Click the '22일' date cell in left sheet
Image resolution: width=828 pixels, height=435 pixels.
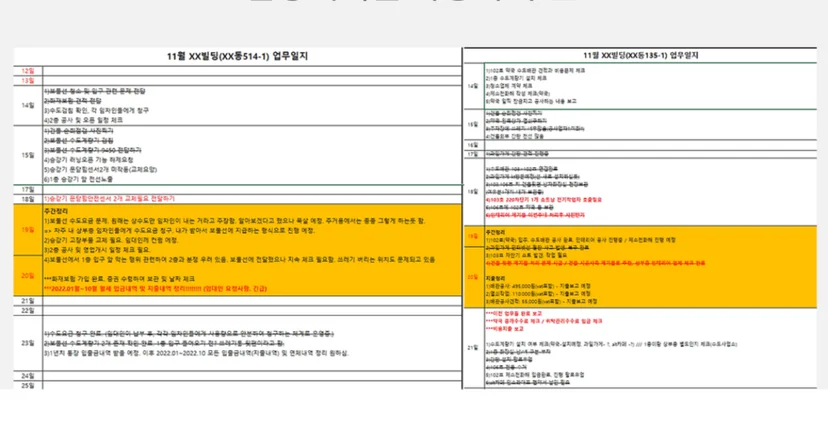click(28, 310)
